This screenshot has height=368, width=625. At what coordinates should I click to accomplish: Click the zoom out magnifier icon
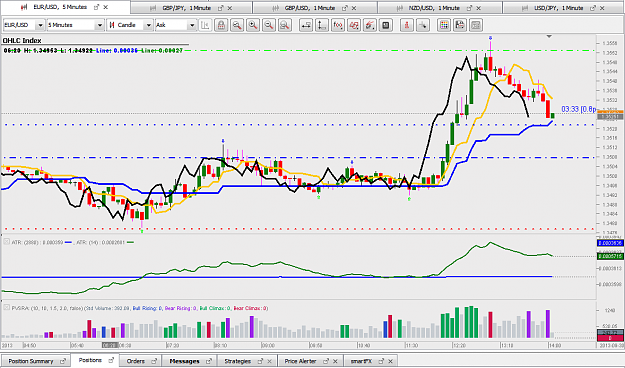point(269,25)
